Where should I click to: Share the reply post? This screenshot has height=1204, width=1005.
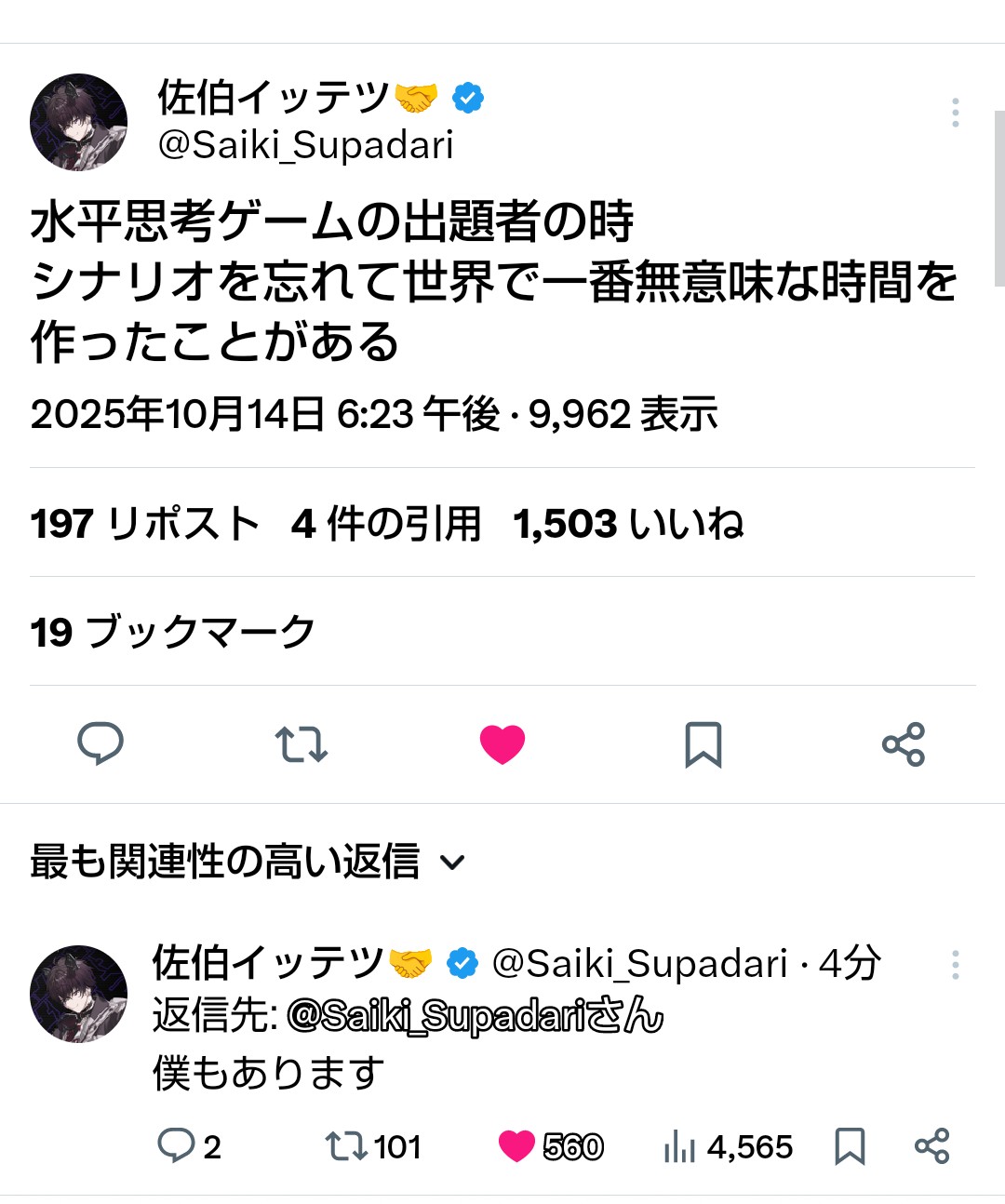tap(931, 1146)
